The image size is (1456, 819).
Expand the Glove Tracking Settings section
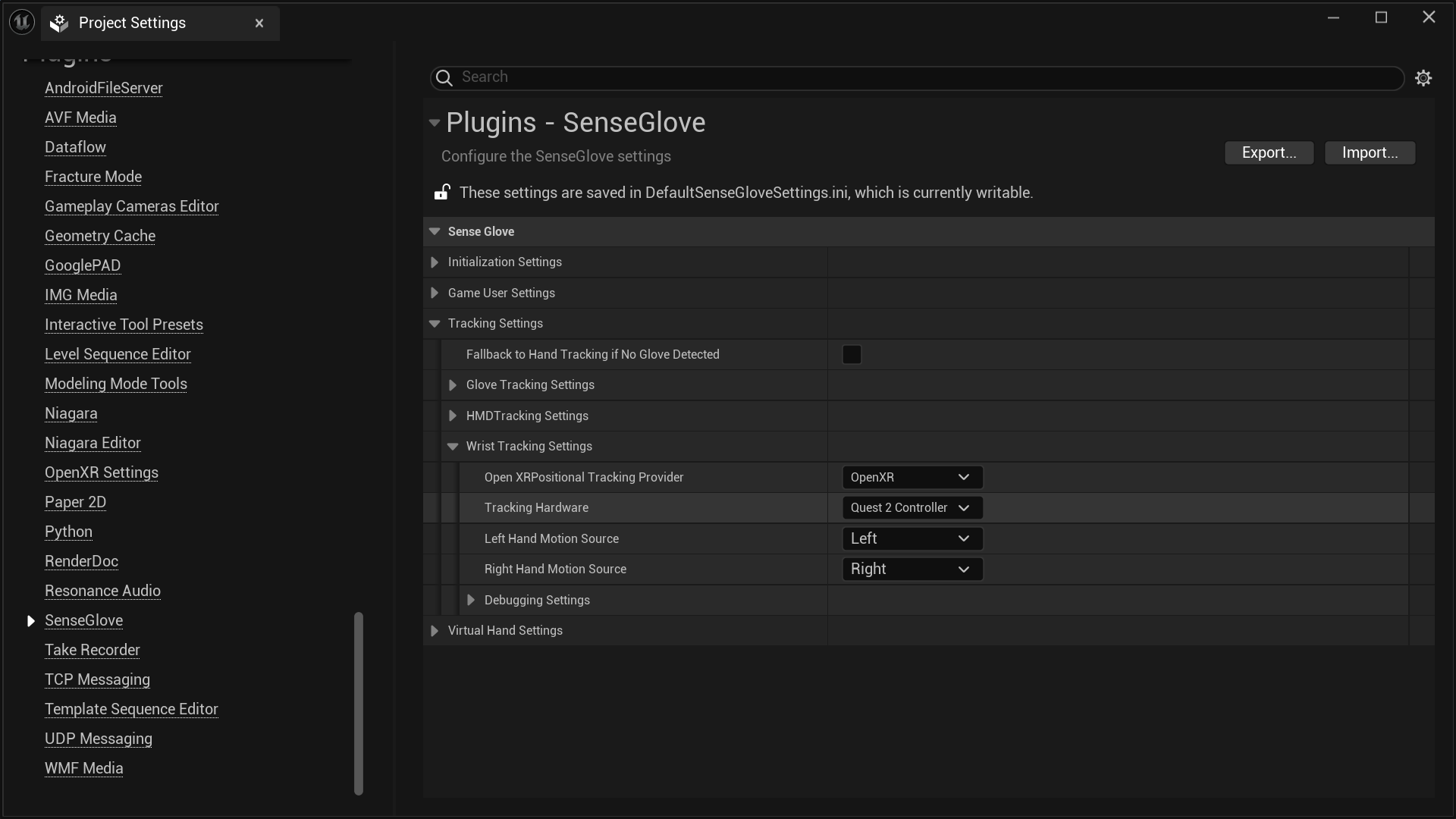point(452,385)
